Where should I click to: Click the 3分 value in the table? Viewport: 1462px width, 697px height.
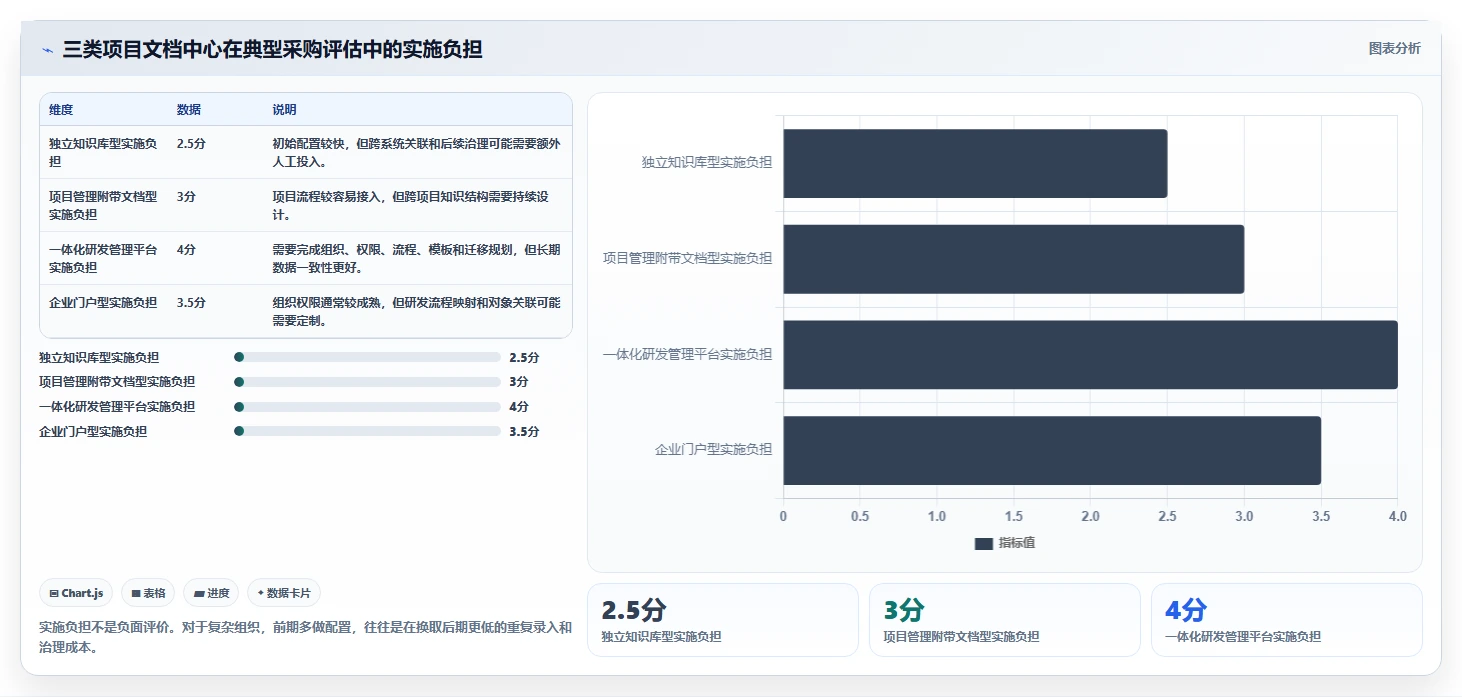tap(186, 197)
